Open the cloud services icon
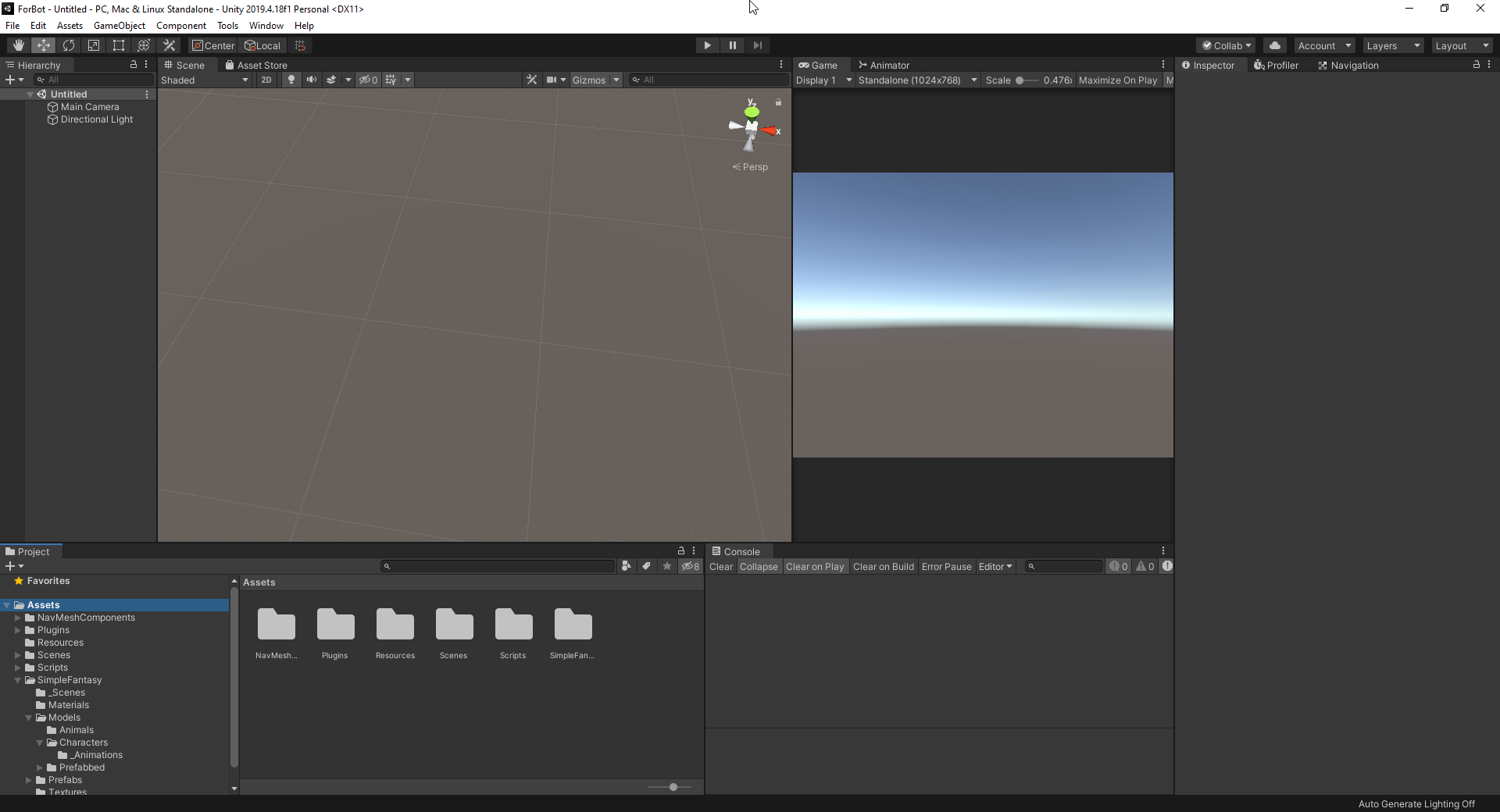The height and width of the screenshot is (812, 1500). click(1274, 45)
